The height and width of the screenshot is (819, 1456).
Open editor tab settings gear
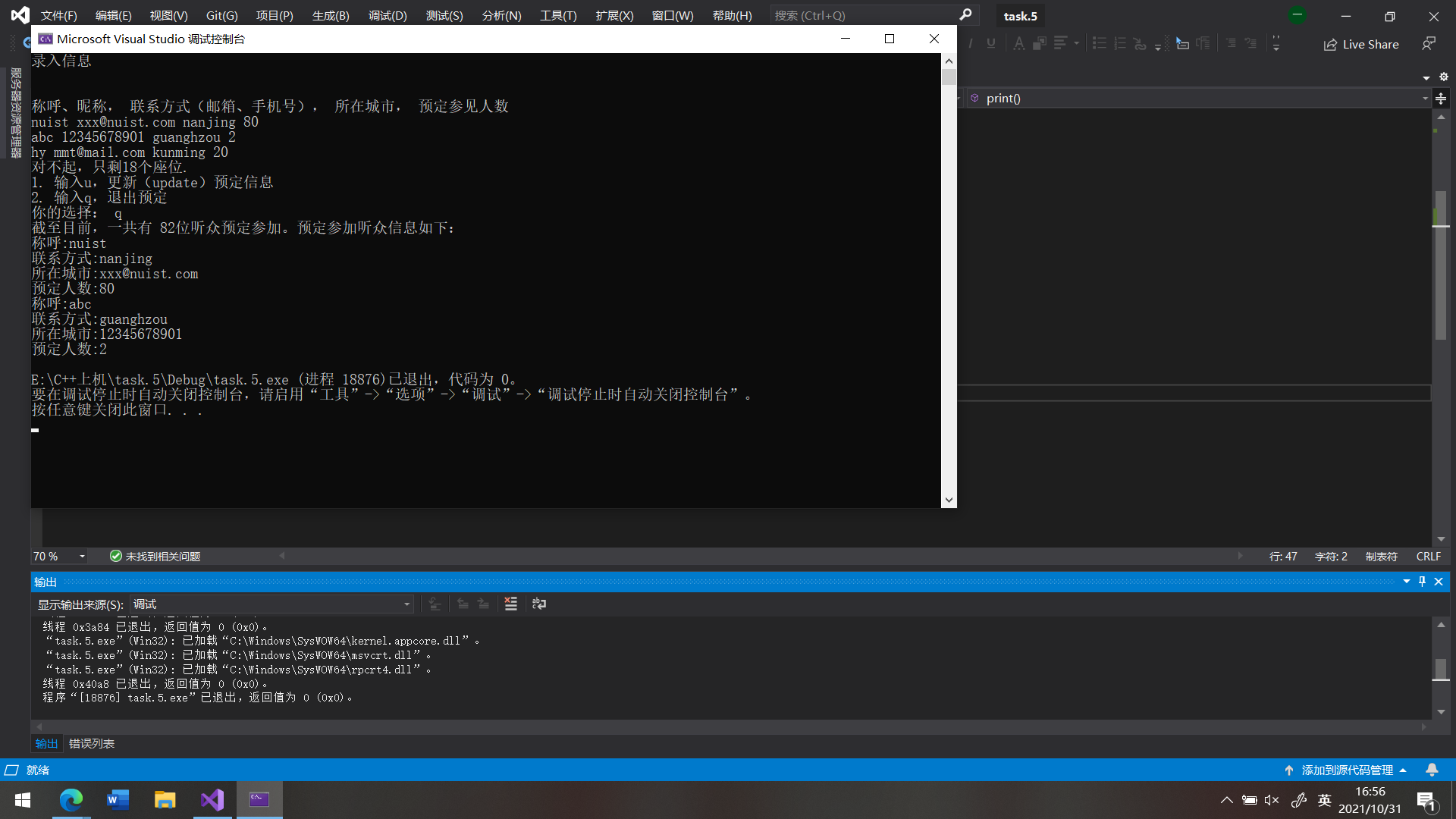click(1444, 77)
